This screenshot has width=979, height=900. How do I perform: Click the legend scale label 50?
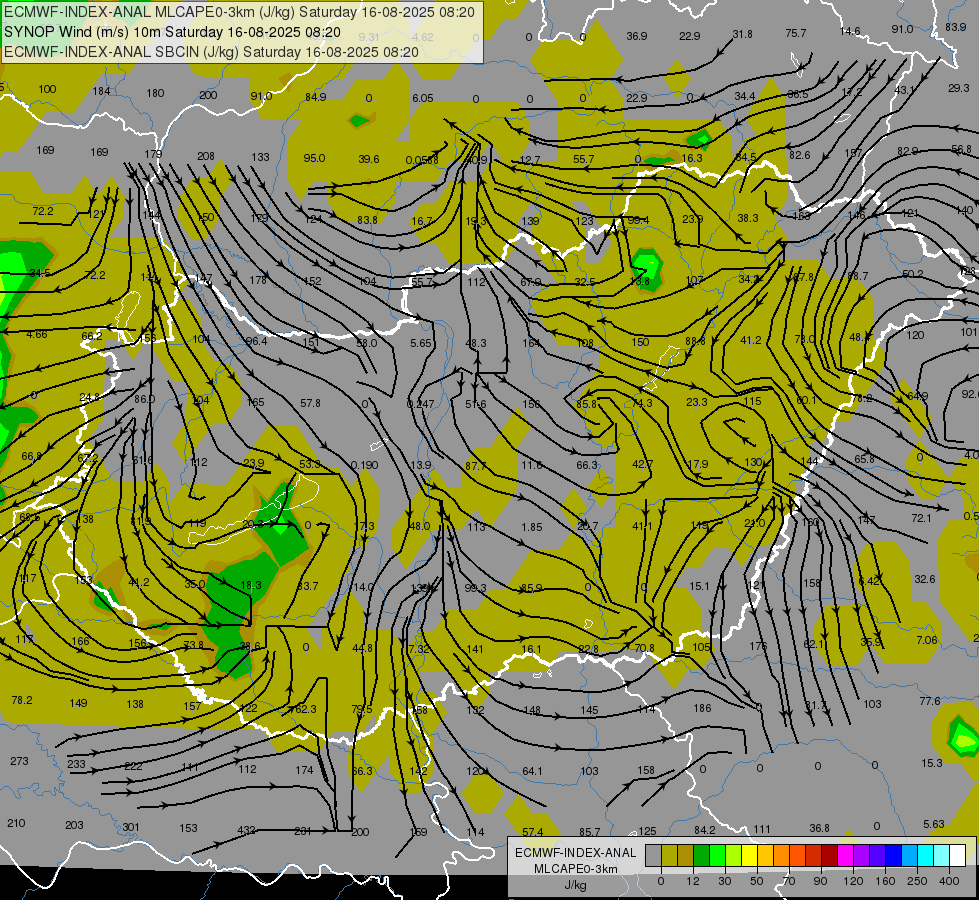click(757, 881)
